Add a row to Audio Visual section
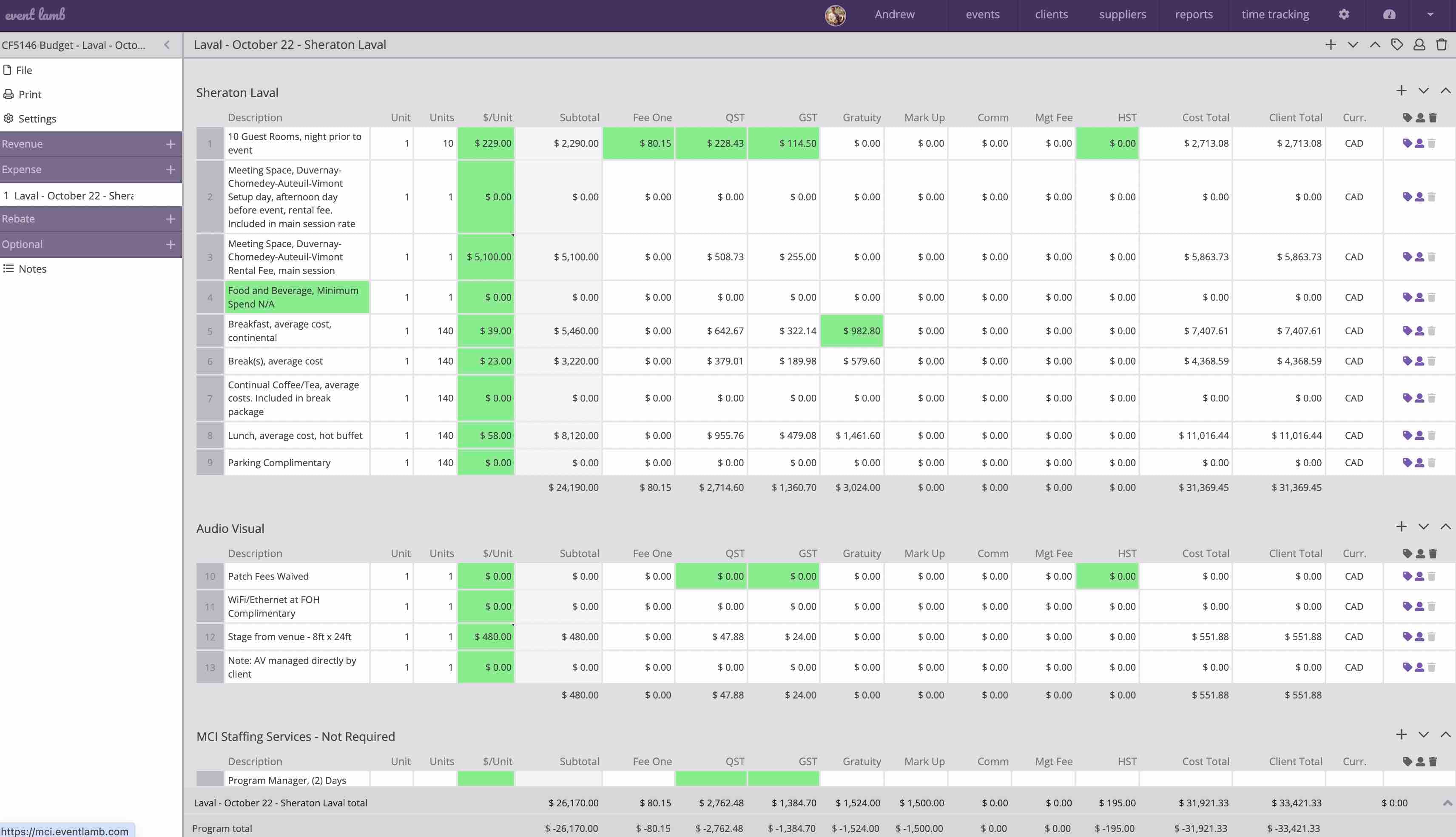The width and height of the screenshot is (1456, 837). tap(1402, 527)
